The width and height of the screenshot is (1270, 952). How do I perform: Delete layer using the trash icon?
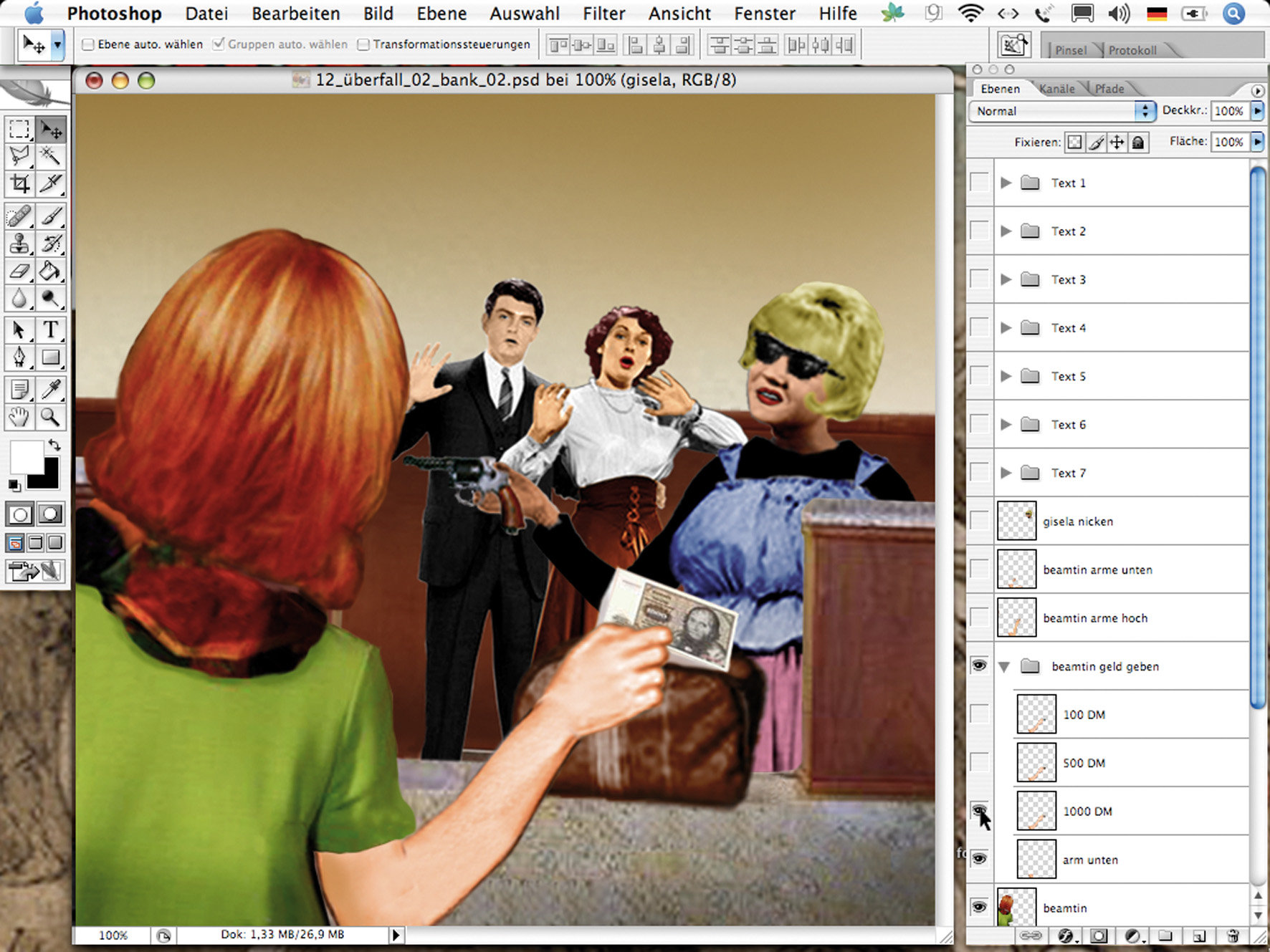click(x=1232, y=936)
